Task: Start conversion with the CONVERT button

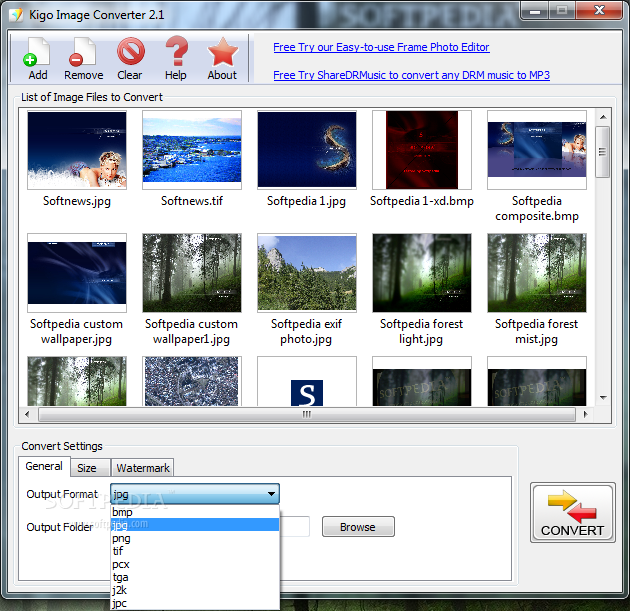Action: click(573, 513)
